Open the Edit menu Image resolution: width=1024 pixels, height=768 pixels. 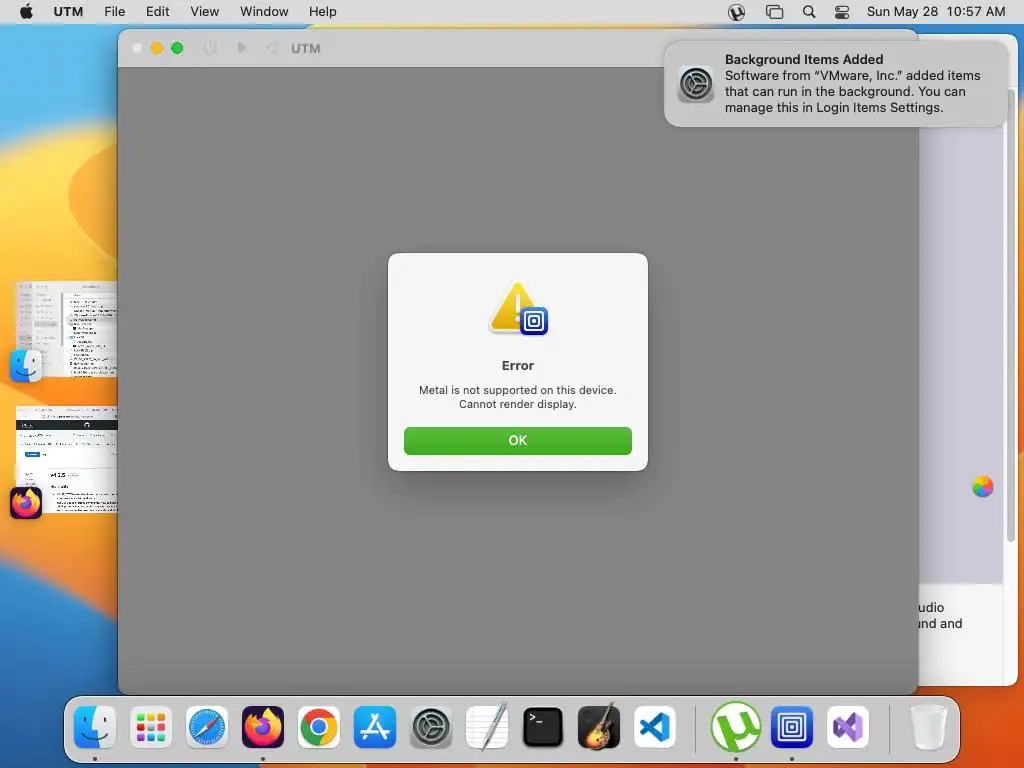pos(157,12)
